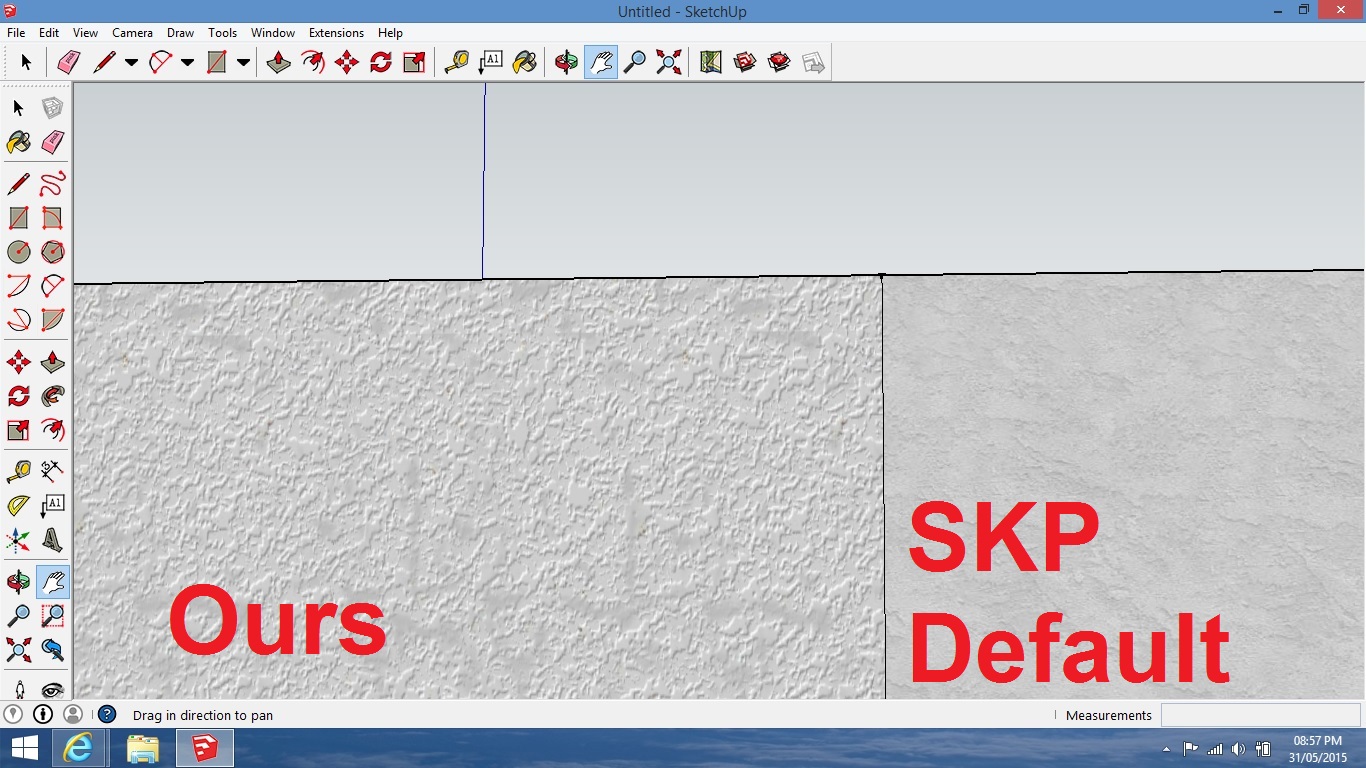Image resolution: width=1366 pixels, height=768 pixels.
Task: Select Zoom Extents in top toolbar
Action: point(668,62)
